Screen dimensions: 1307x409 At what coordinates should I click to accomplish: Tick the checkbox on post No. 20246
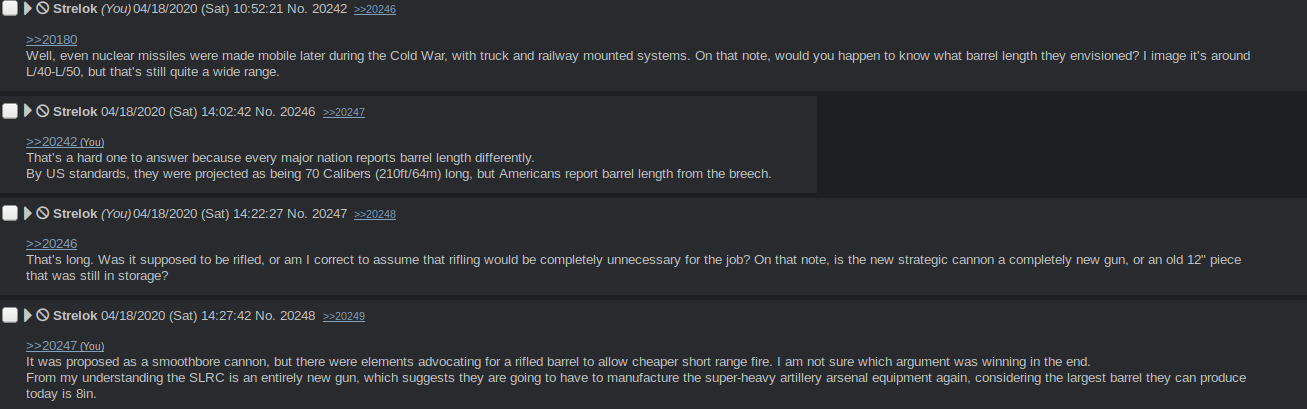(10, 110)
